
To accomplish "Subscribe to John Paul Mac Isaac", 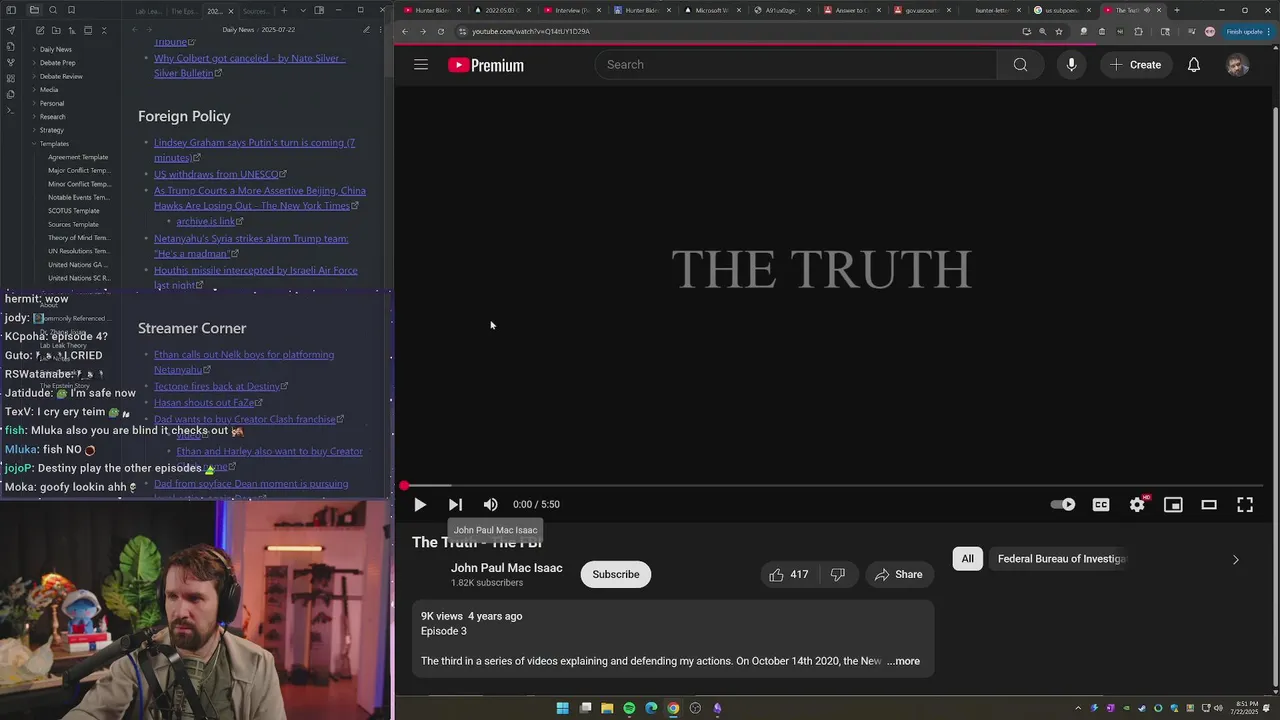I will pyautogui.click(x=616, y=574).
